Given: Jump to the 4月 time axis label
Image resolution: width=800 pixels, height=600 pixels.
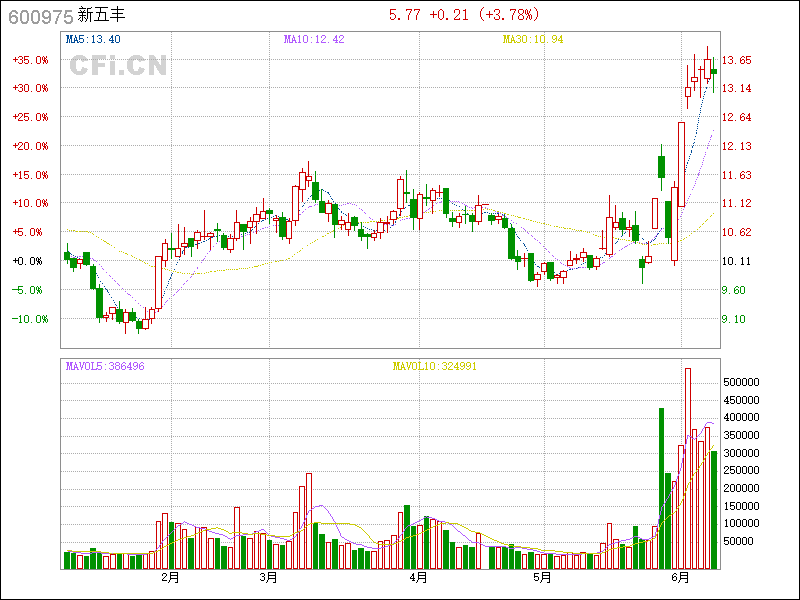Looking at the screenshot, I should [418, 578].
